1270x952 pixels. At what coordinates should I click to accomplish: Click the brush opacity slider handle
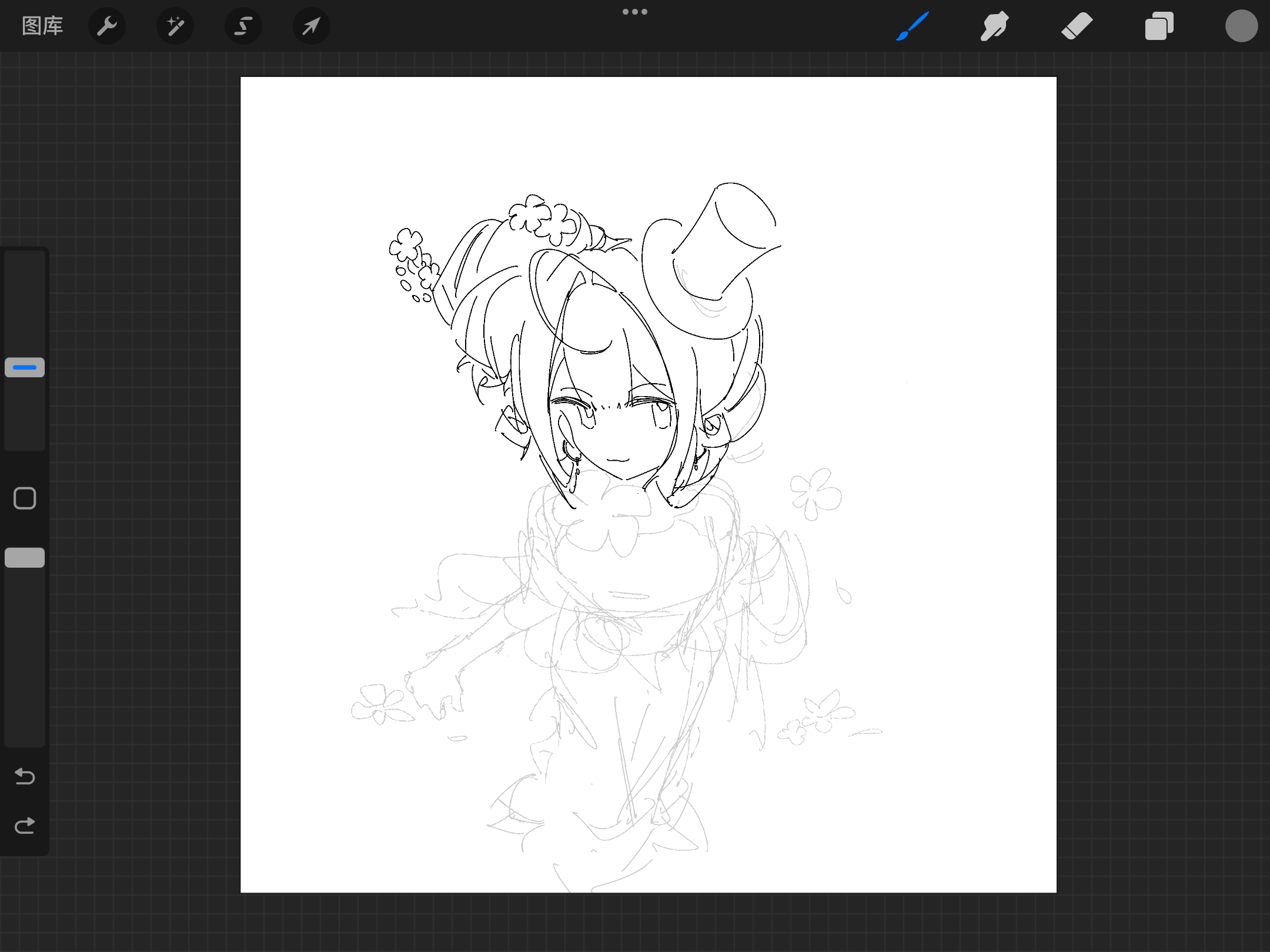point(25,558)
